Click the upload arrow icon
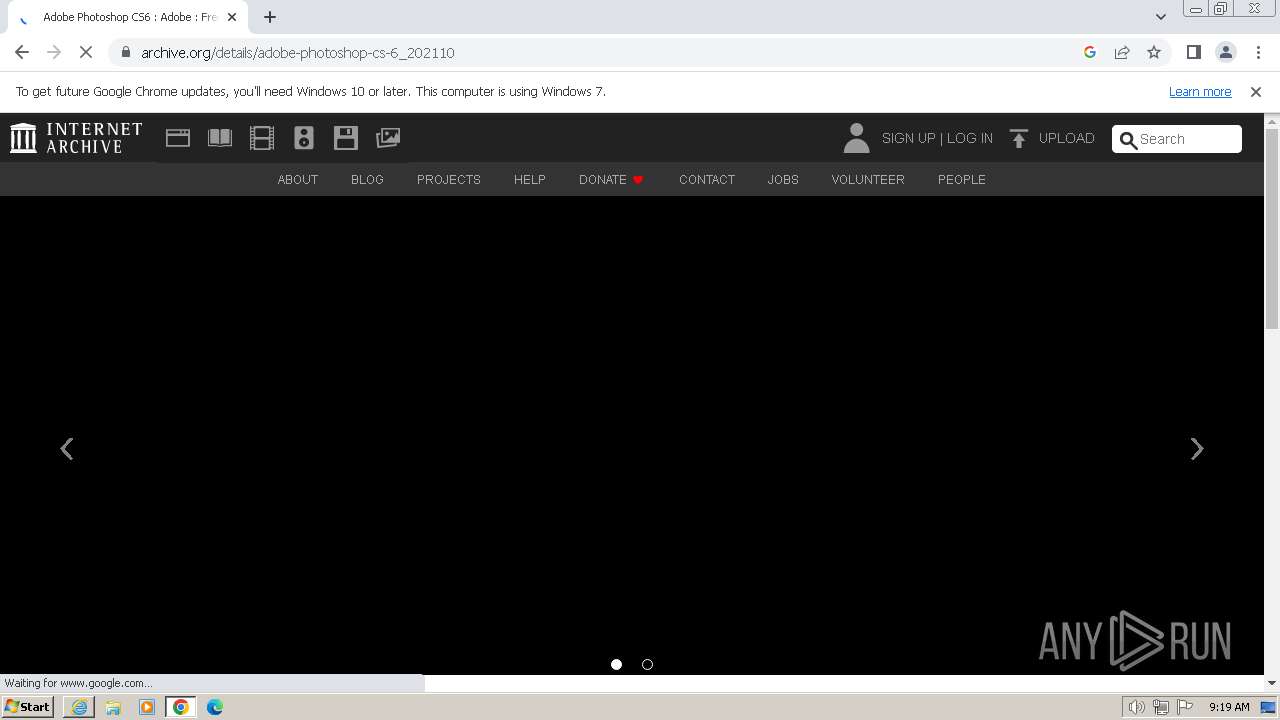Image resolution: width=1280 pixels, height=720 pixels. [1019, 138]
